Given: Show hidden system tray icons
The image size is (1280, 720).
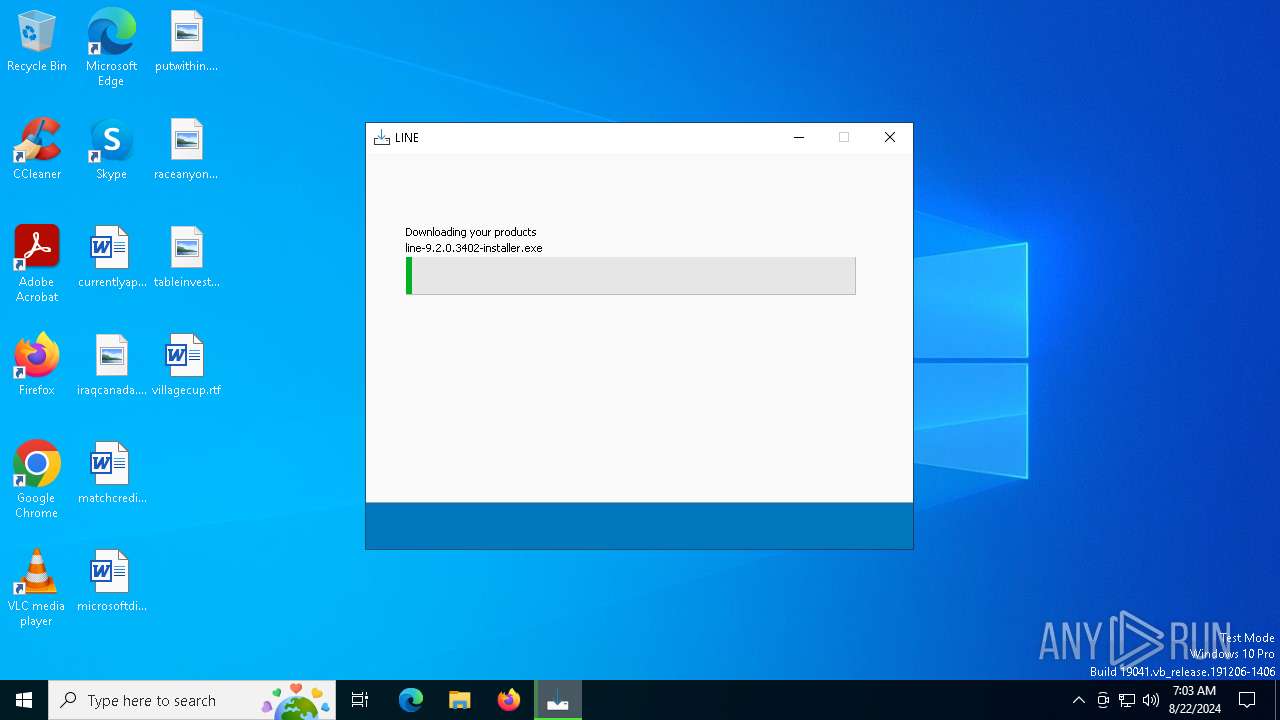Looking at the screenshot, I should 1078,700.
